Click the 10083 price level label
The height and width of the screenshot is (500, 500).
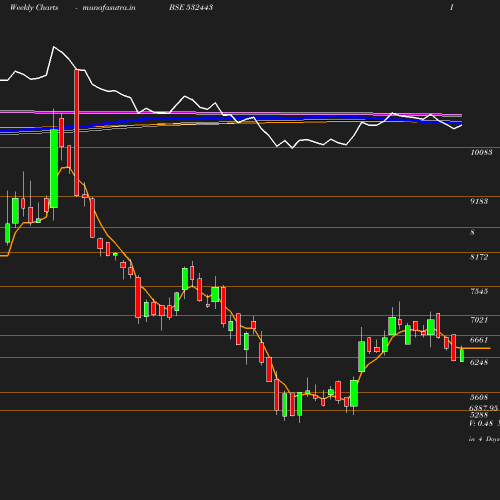coord(481,152)
